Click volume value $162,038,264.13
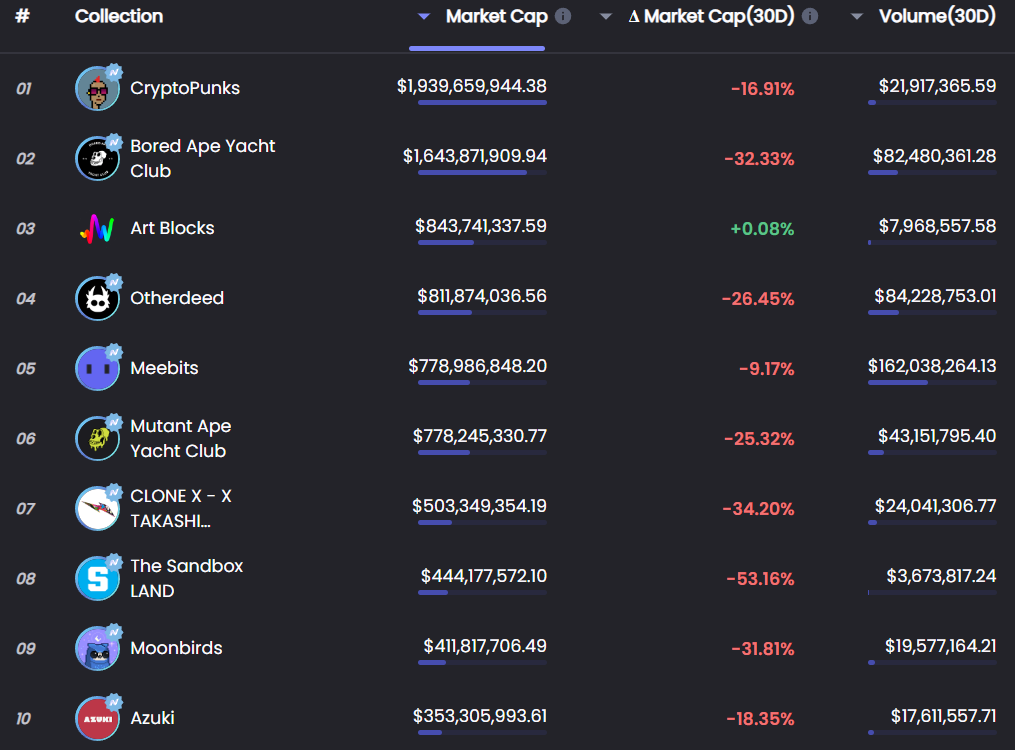 tap(932, 366)
